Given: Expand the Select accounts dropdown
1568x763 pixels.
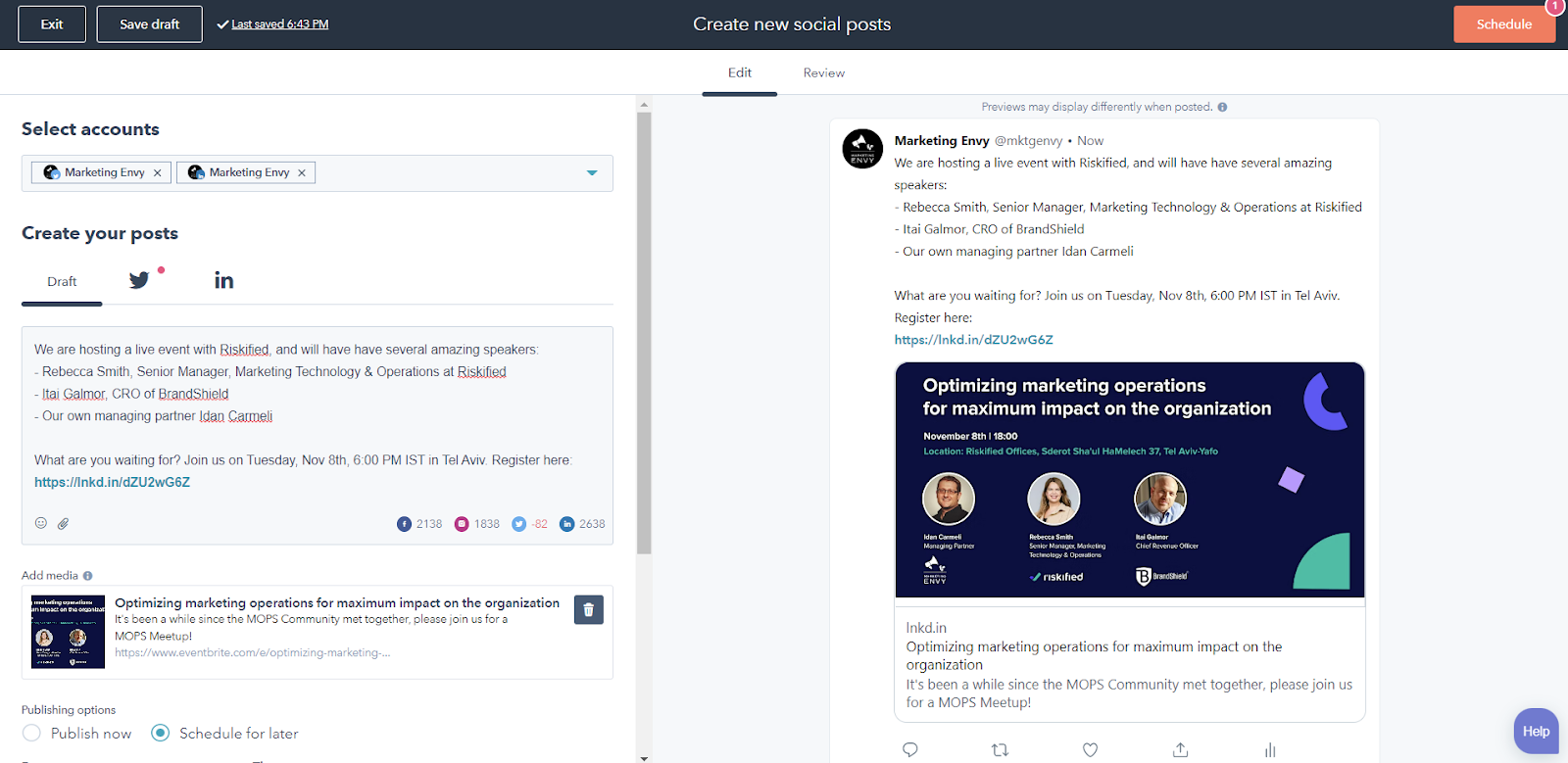Looking at the screenshot, I should [592, 172].
